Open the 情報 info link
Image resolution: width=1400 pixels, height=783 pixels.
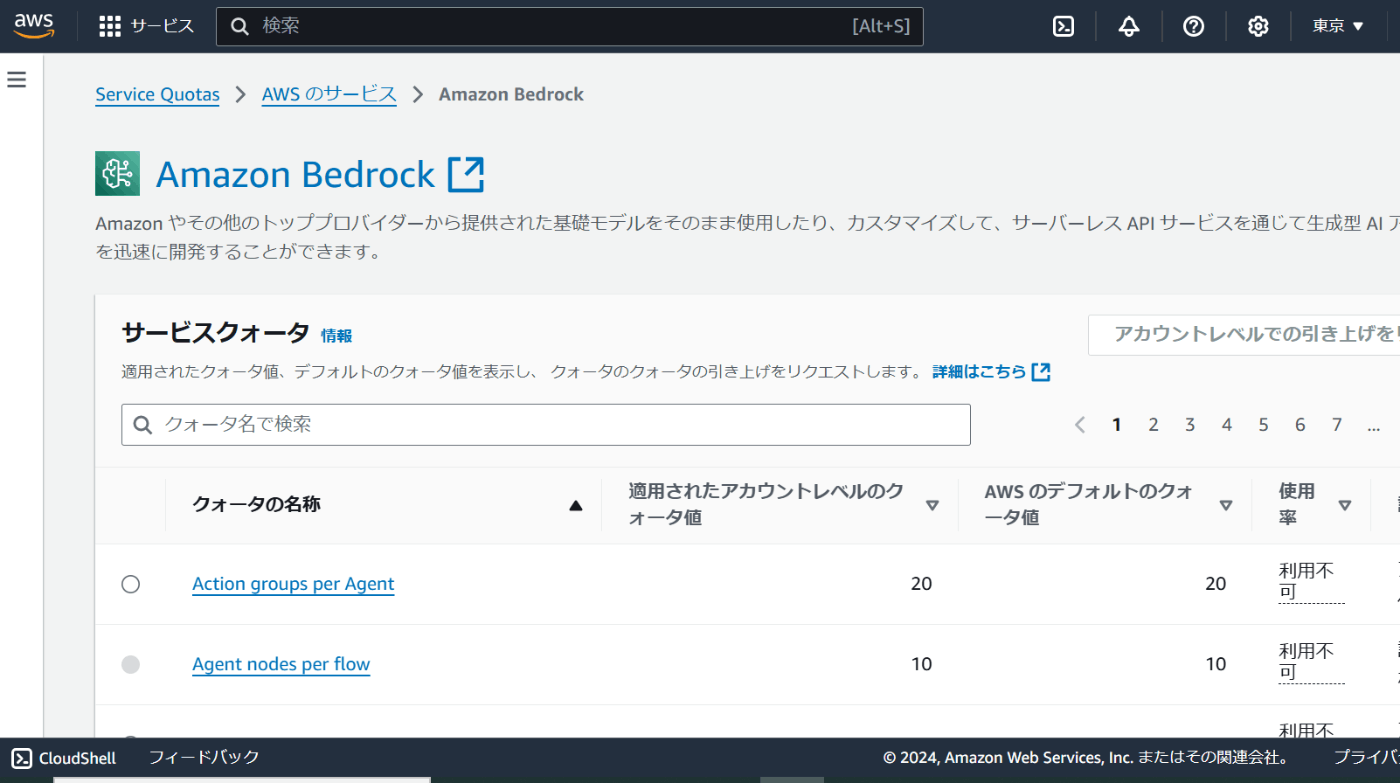tap(336, 336)
